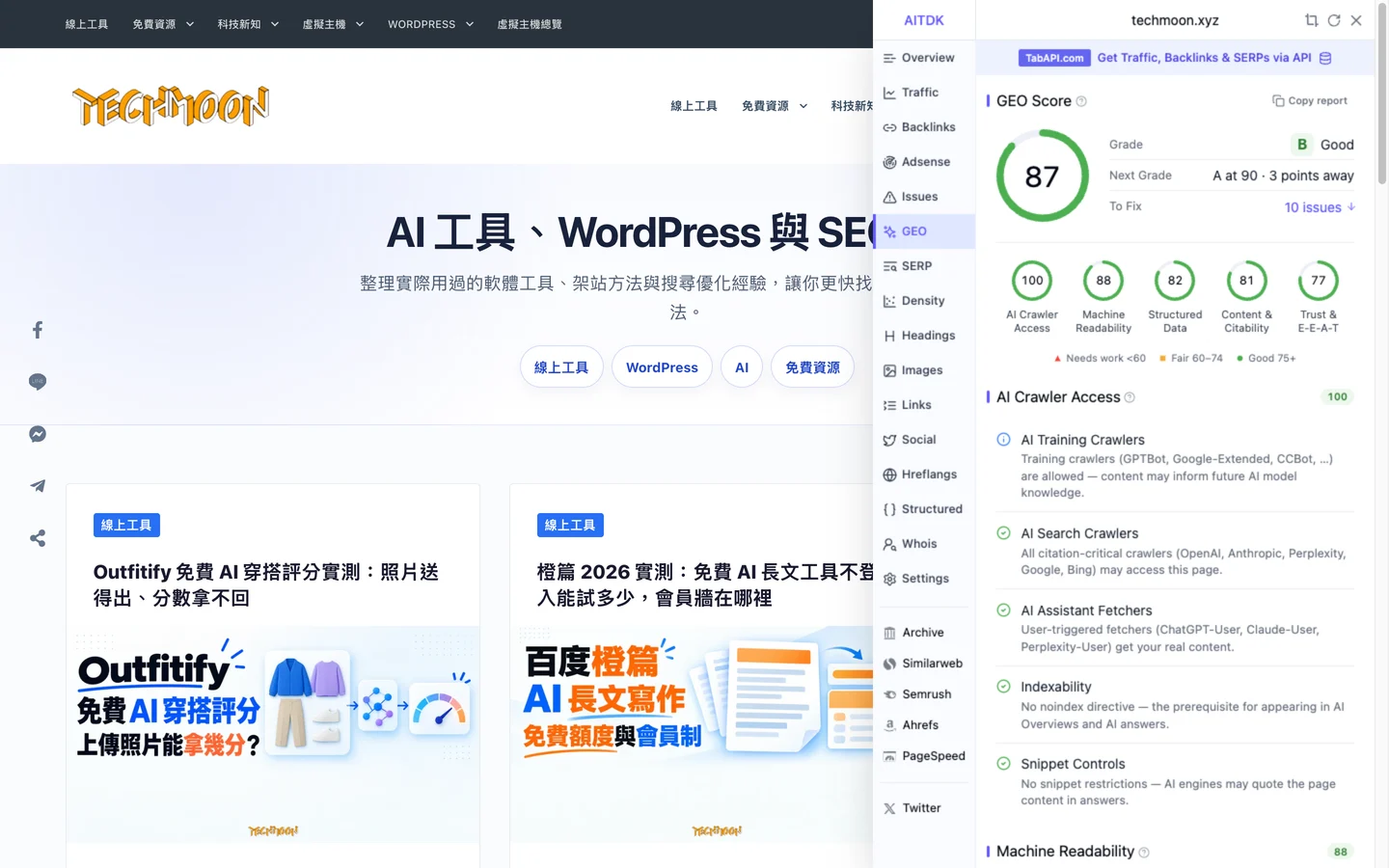1389x868 pixels.
Task: Open the Backlinks section
Action: point(923,127)
